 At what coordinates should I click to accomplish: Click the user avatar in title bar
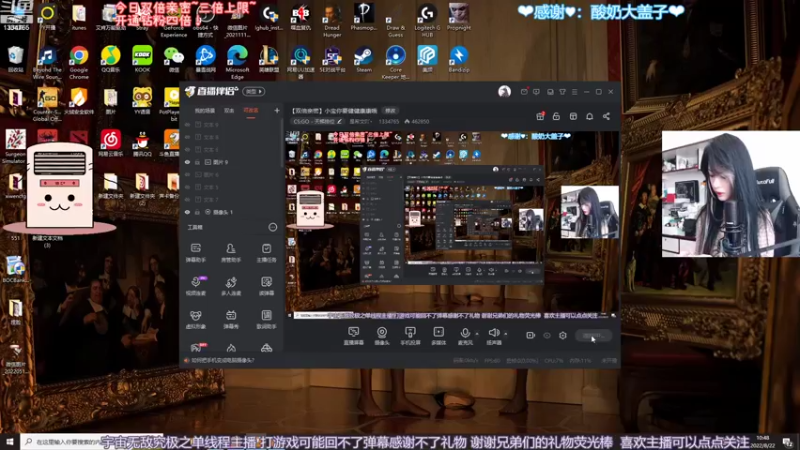click(504, 91)
